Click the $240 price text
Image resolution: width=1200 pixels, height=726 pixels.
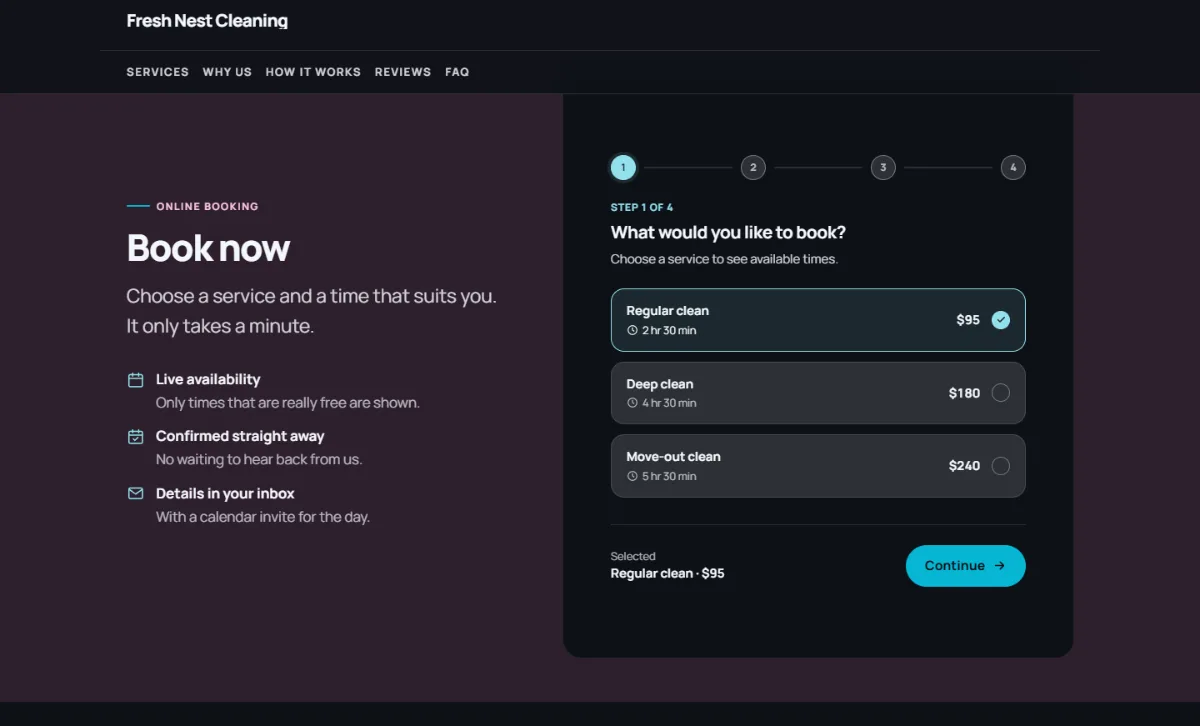965,466
